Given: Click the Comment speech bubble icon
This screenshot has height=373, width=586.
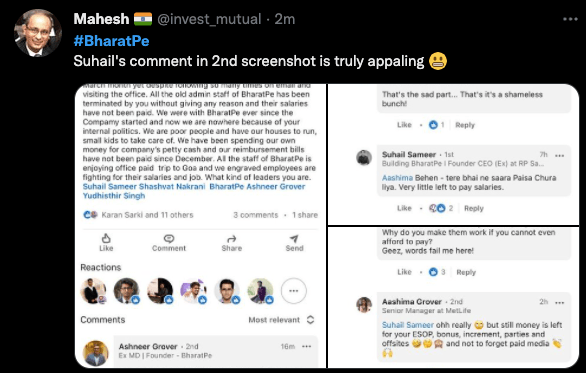Looking at the screenshot, I should tap(169, 238).
